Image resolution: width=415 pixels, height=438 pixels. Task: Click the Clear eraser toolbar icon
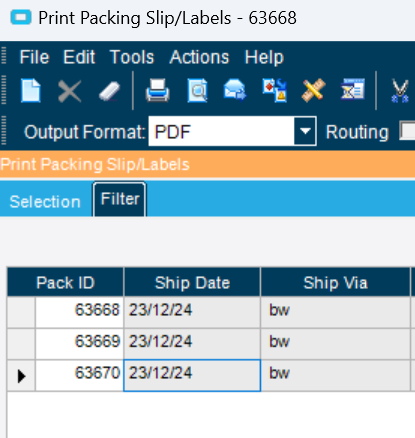click(109, 91)
